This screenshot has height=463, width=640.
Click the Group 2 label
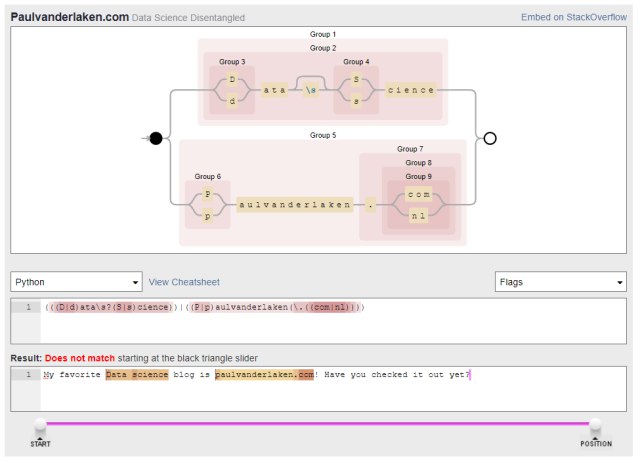click(323, 48)
